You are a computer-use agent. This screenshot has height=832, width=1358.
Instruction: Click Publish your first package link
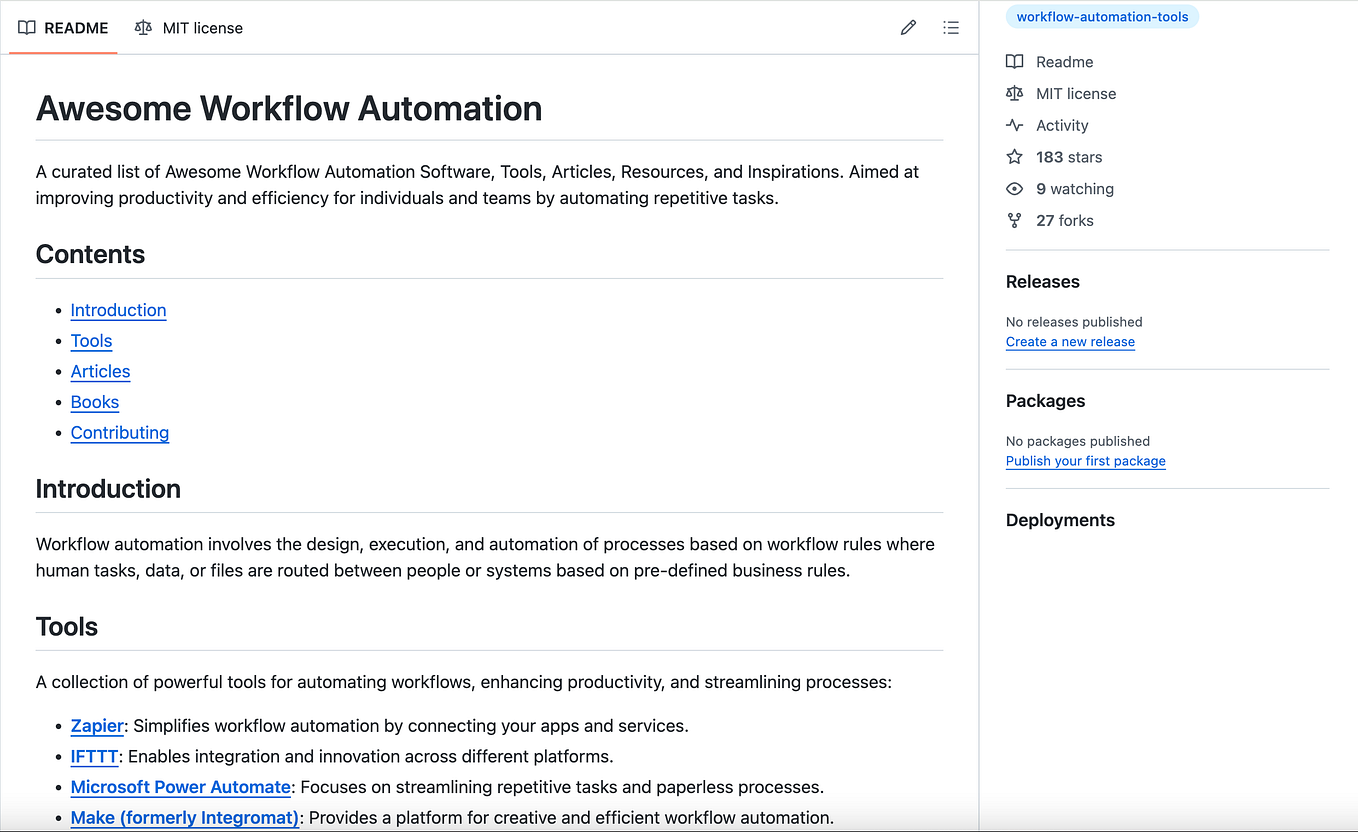(x=1085, y=460)
